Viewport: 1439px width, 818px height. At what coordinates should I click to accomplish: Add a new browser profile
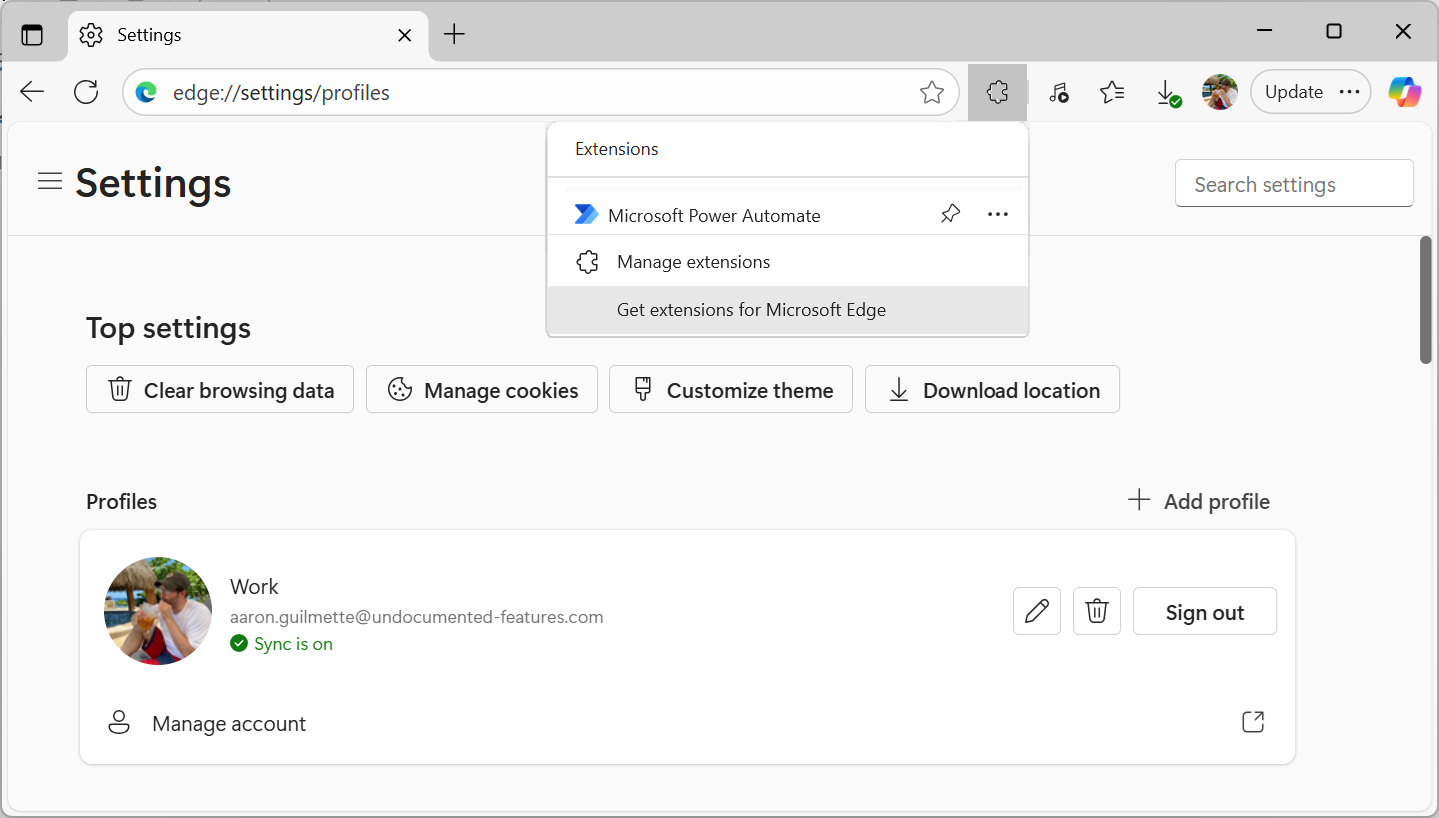point(1197,500)
